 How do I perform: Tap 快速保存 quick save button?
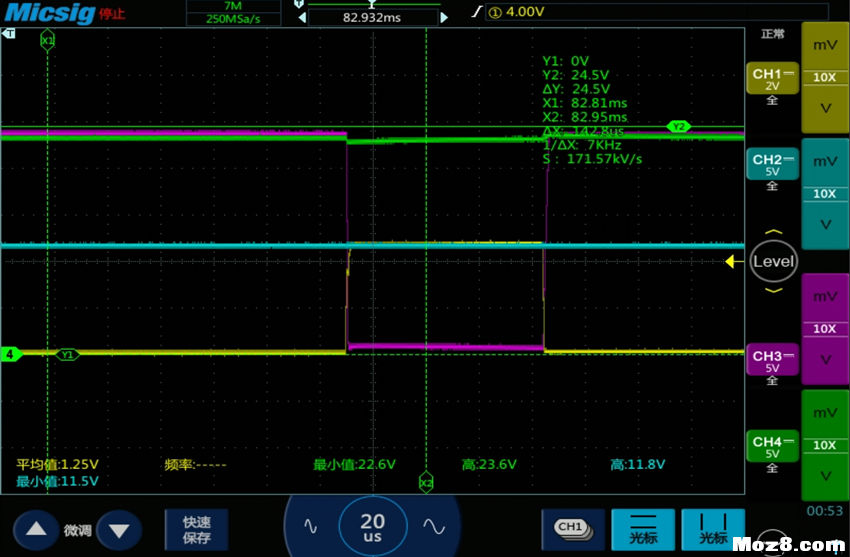click(197, 529)
